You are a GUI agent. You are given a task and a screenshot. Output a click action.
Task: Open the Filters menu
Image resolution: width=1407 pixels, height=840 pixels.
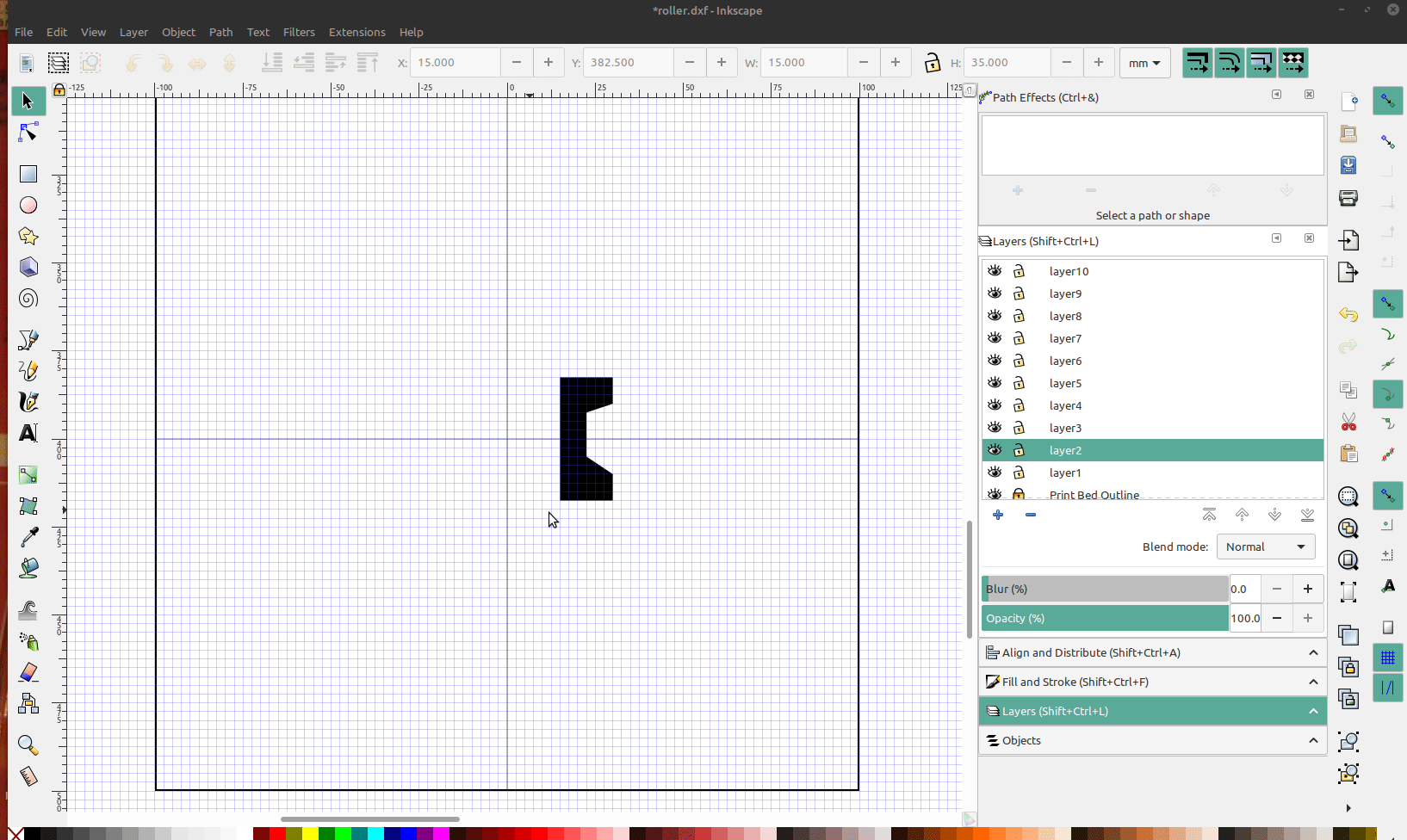(299, 32)
